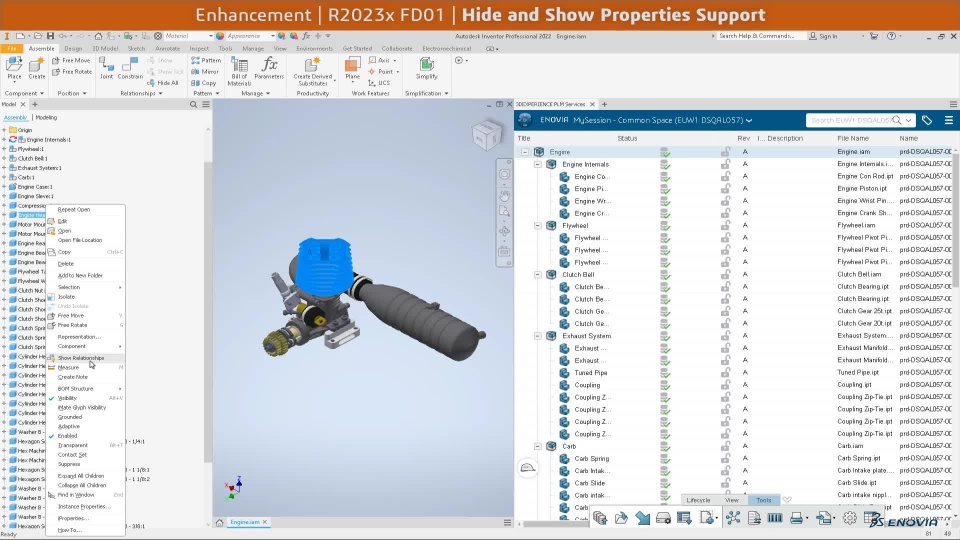Collapse the root Engine node
This screenshot has height=540, width=960.
point(525,152)
